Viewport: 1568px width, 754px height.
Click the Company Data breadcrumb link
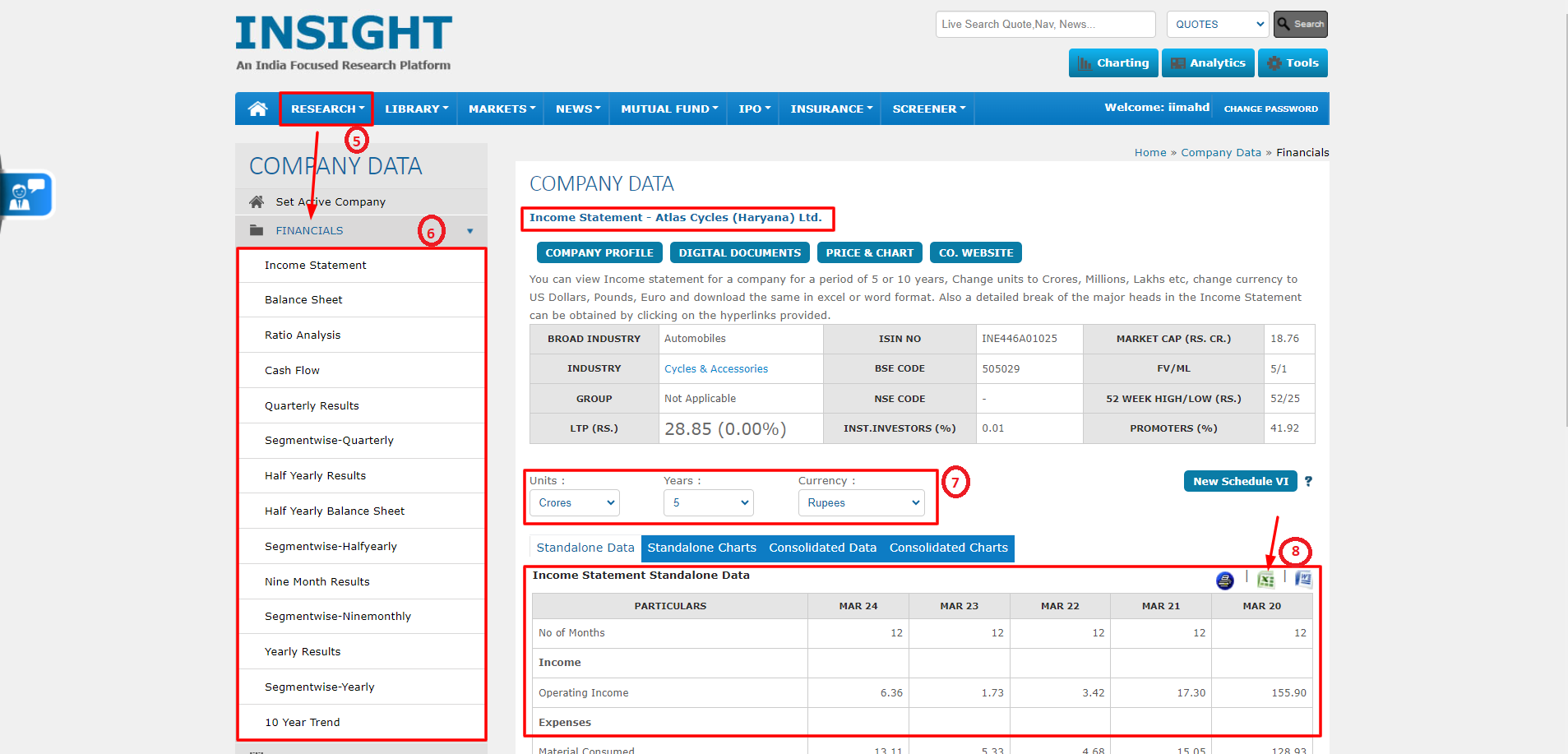1221,153
